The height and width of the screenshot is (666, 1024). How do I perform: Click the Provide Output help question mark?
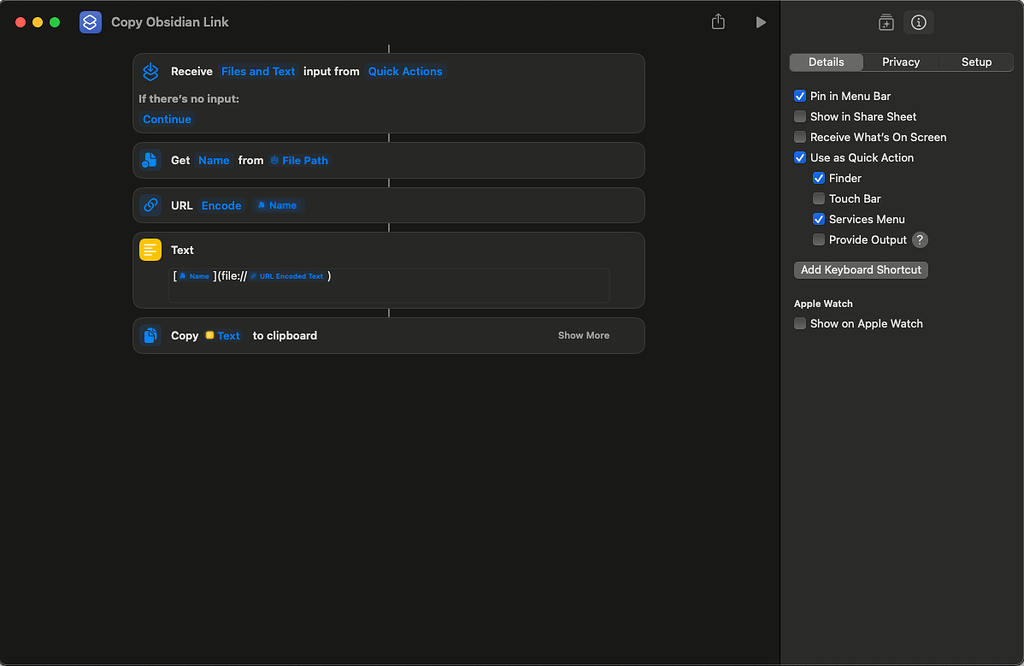point(920,240)
